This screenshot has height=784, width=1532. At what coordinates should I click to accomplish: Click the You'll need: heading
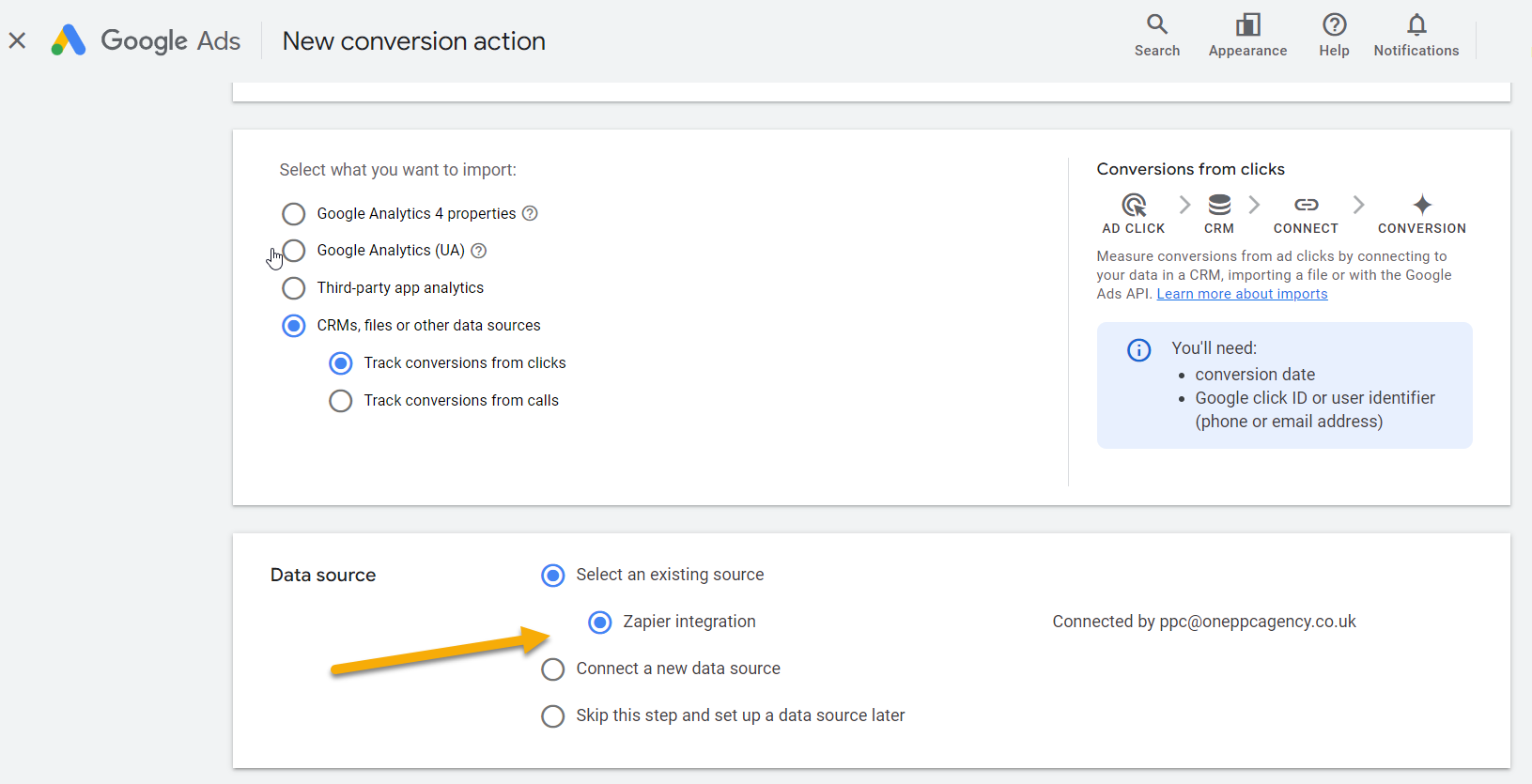point(1214,348)
